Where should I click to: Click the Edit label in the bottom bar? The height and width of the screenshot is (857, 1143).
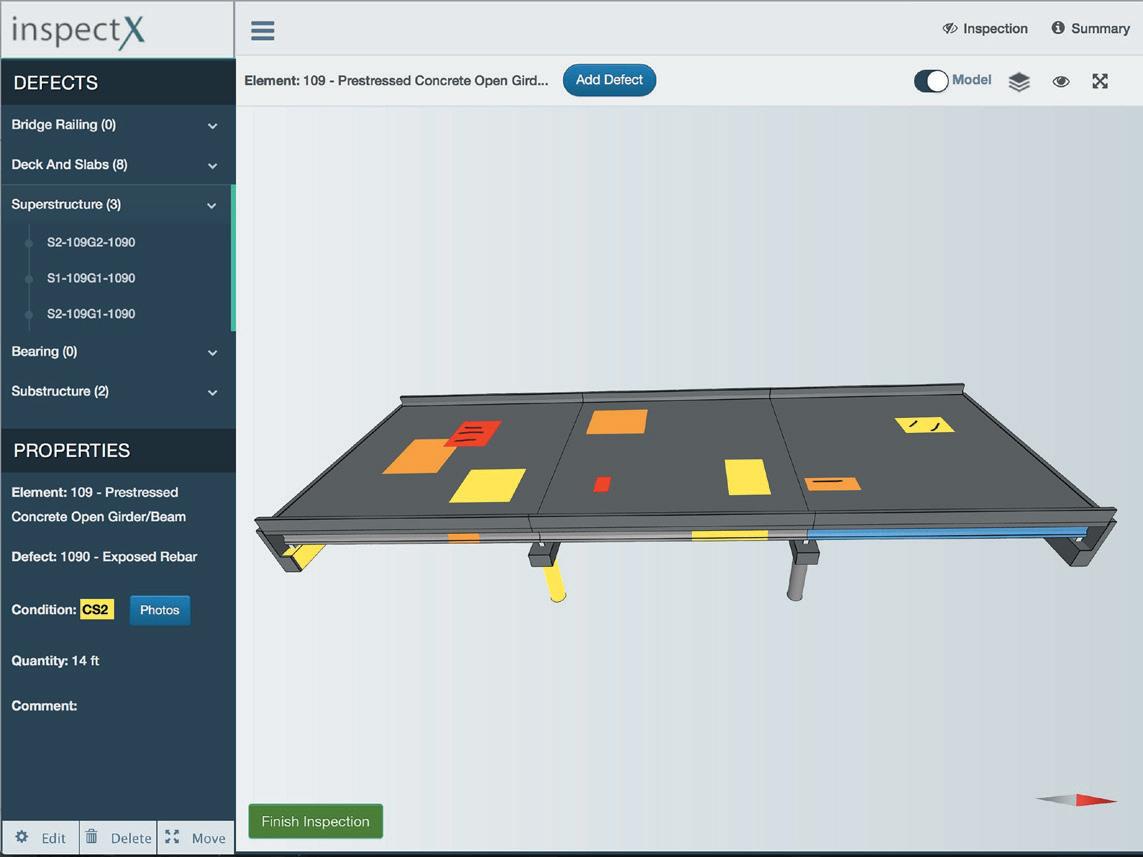click(x=53, y=838)
